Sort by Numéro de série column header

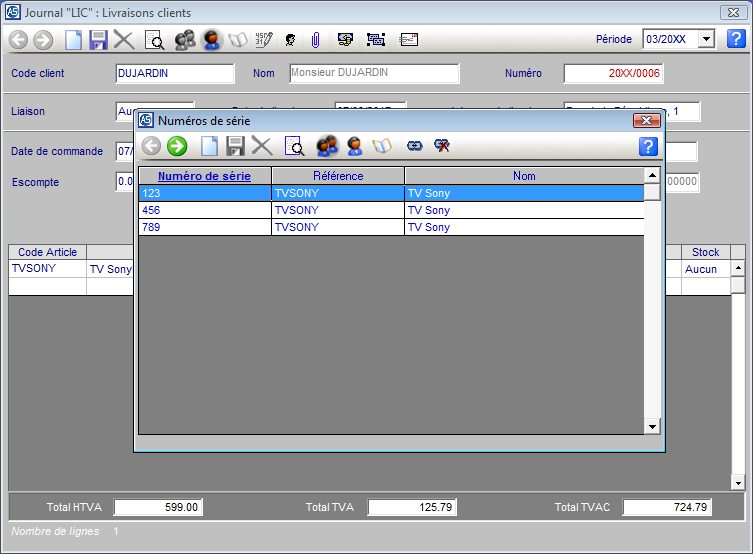point(204,176)
